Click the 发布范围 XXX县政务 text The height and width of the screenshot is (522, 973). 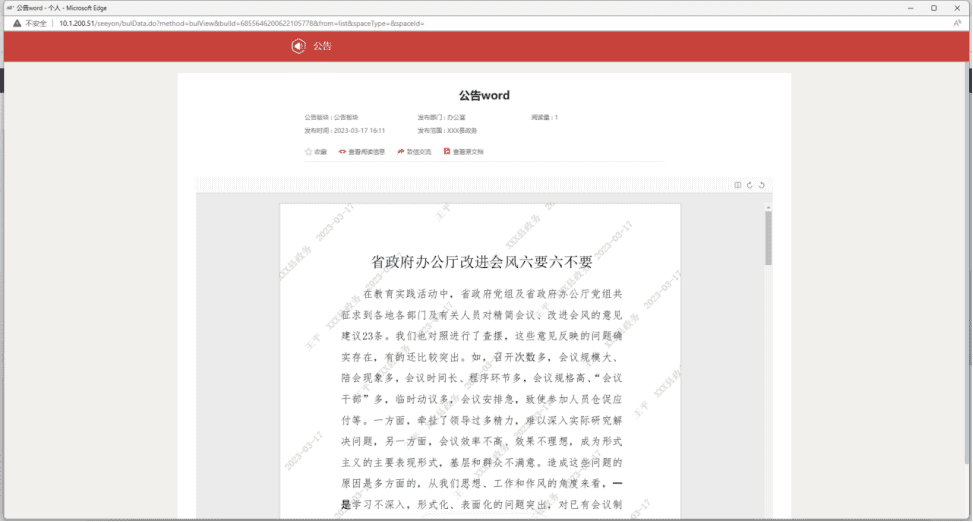point(447,131)
